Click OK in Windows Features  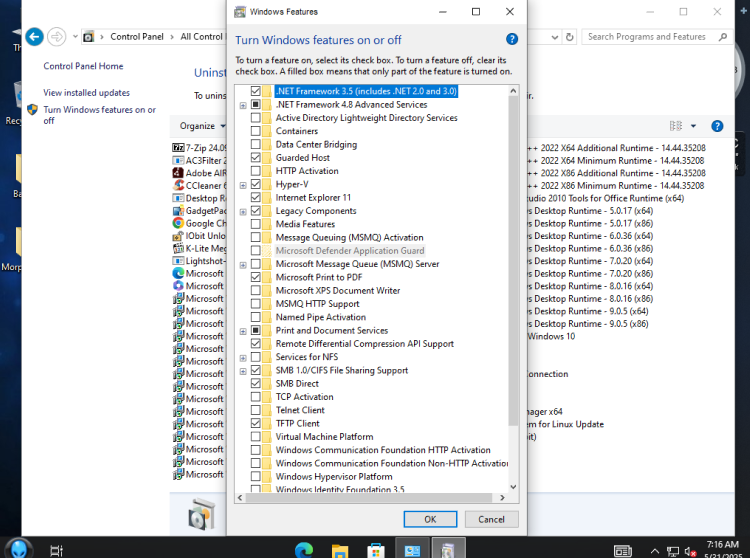430,519
